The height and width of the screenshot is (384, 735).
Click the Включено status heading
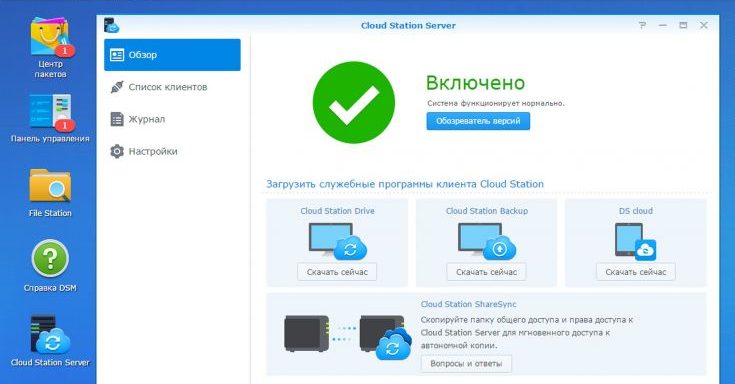click(475, 83)
